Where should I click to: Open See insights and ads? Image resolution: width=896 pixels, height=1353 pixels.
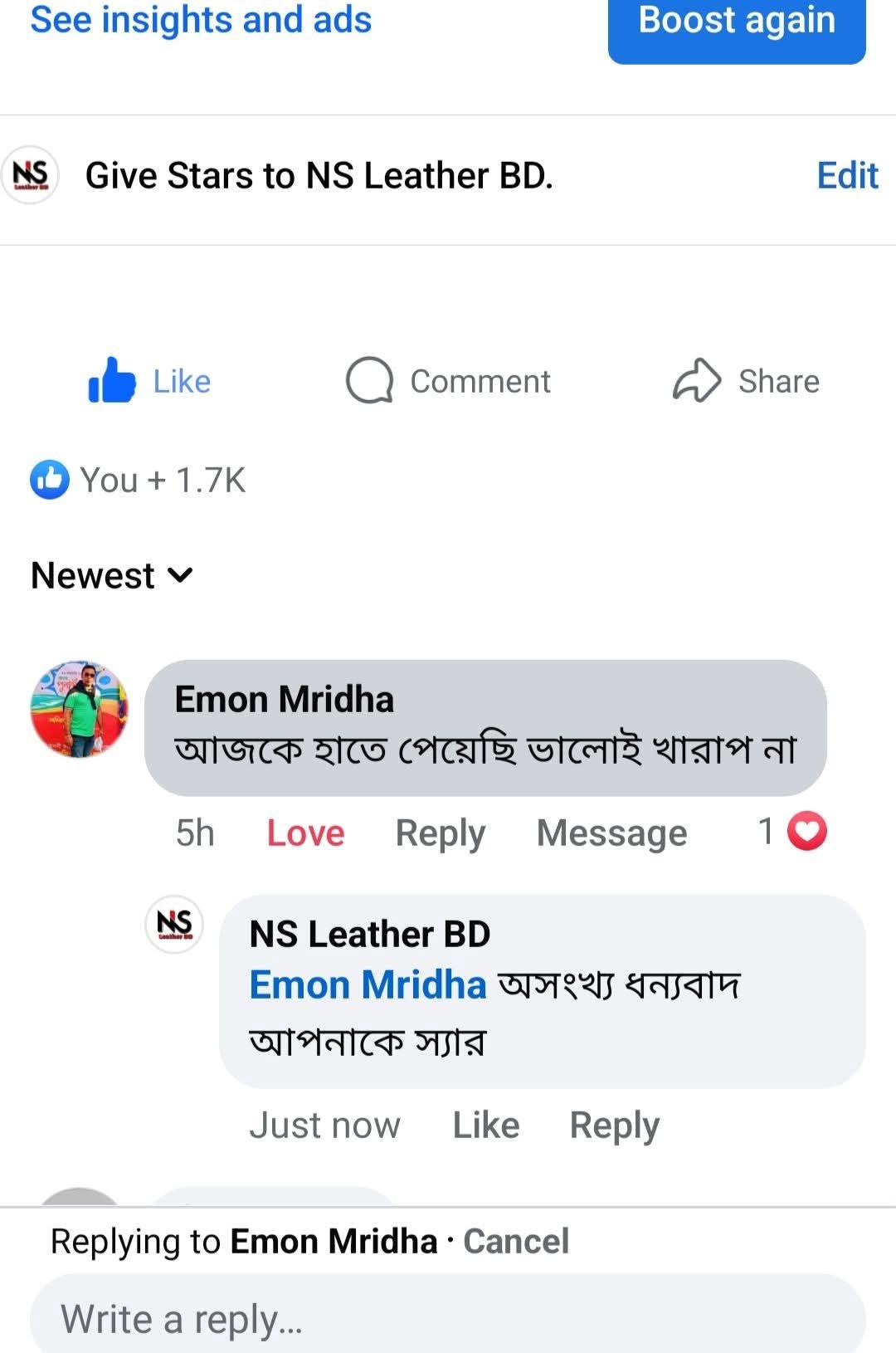[201, 20]
